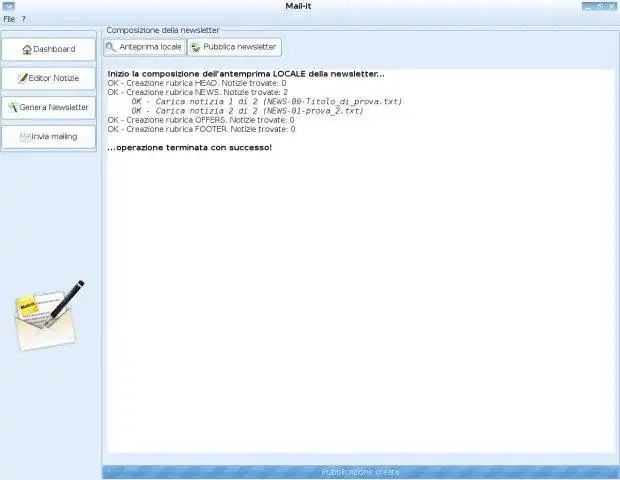Viewport: 620px width, 480px height.
Task: Click the wand icon of Genera Newsletter
Action: (x=13, y=107)
